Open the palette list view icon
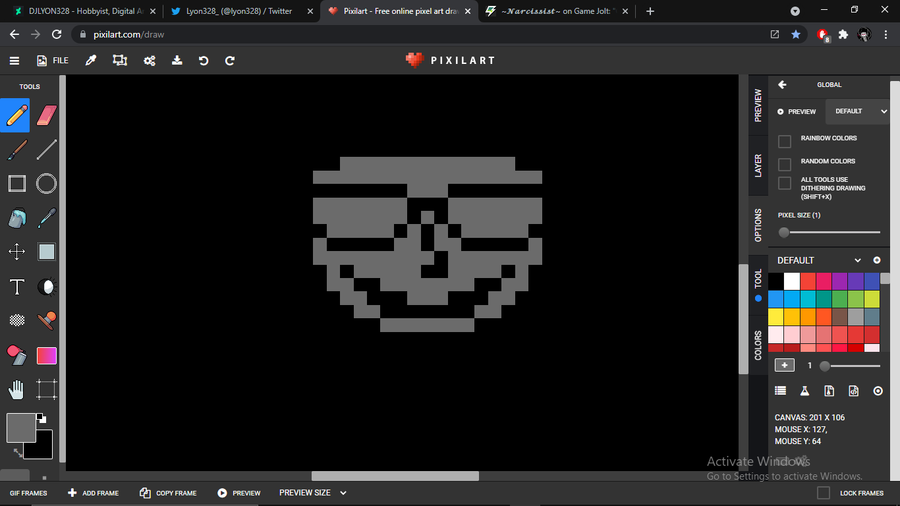900x506 pixels. [x=780, y=391]
